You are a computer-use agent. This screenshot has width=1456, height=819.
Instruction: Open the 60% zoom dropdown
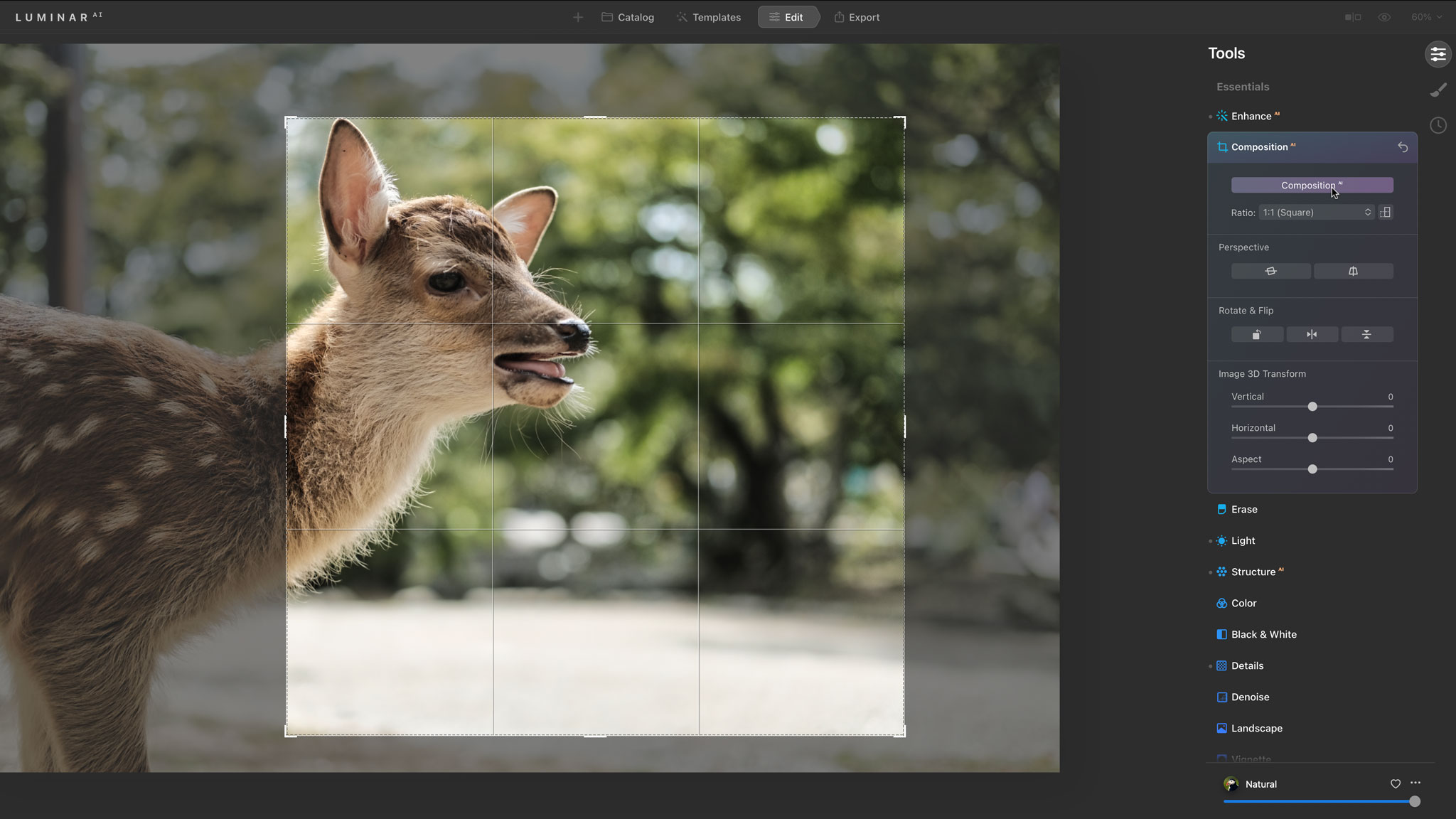point(1426,17)
